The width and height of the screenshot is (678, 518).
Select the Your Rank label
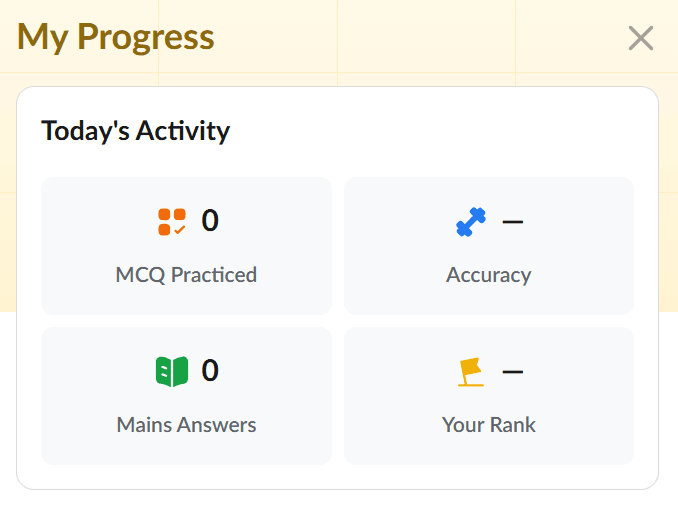pyautogui.click(x=488, y=425)
